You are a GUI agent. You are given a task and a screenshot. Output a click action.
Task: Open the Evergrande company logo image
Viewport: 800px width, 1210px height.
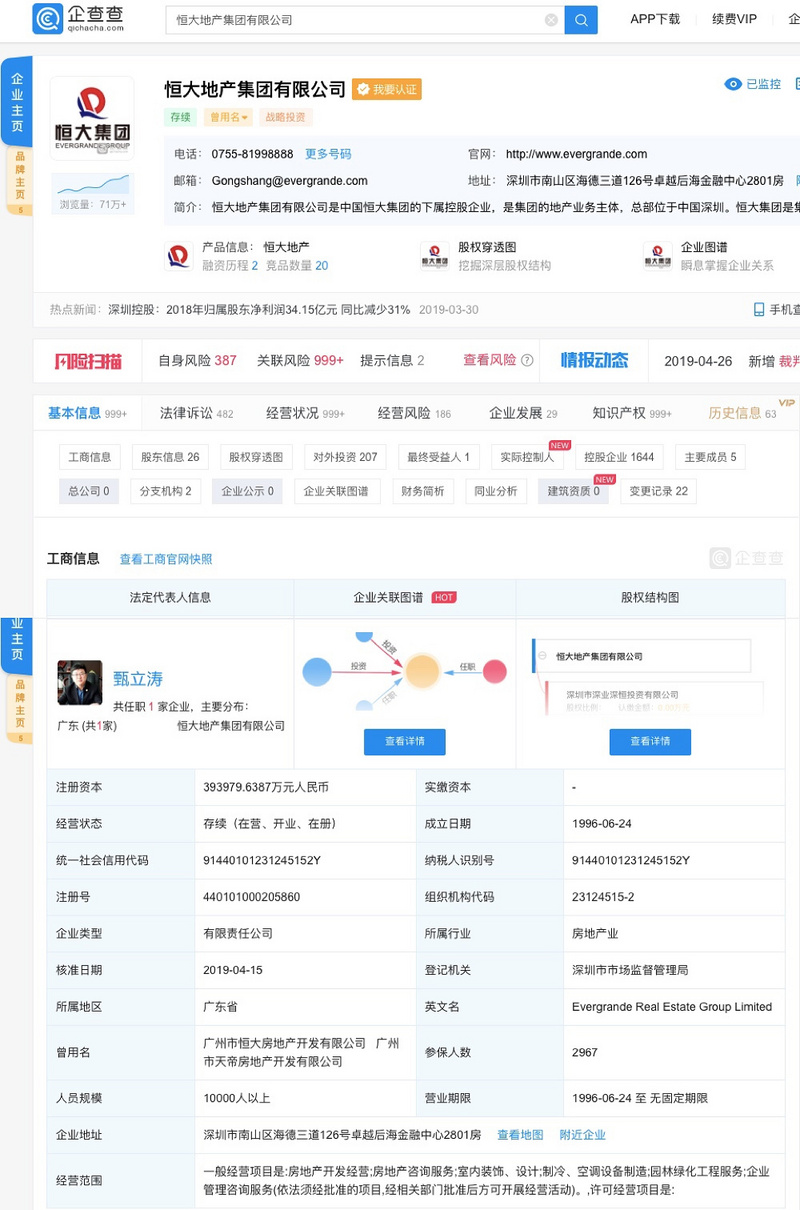pos(92,118)
